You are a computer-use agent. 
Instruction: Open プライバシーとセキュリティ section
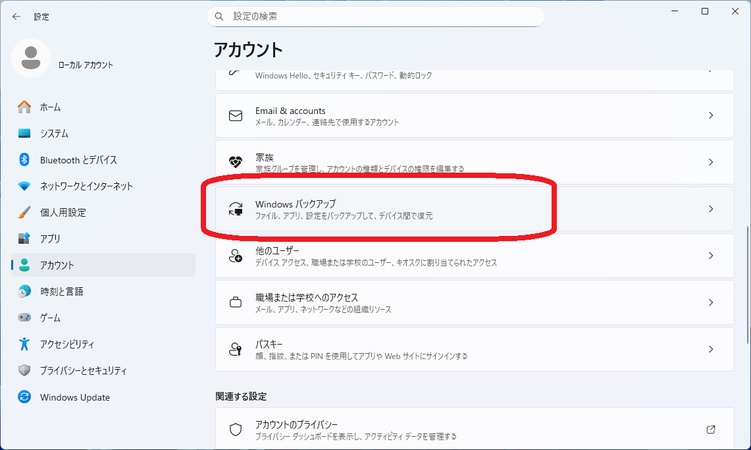click(103, 370)
